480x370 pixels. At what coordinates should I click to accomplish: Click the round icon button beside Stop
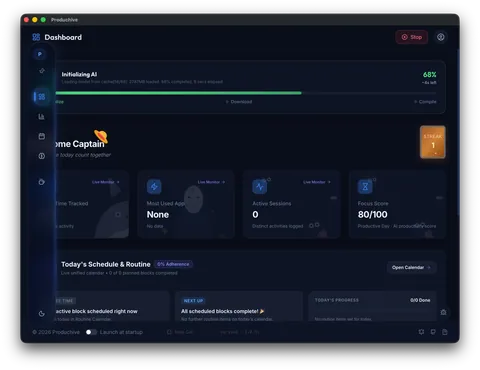pyautogui.click(x=441, y=37)
